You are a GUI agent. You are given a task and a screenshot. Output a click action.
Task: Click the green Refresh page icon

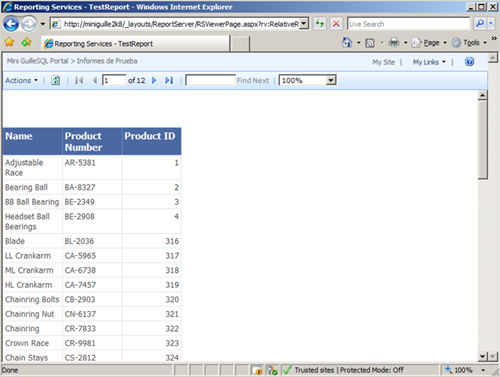coord(320,24)
